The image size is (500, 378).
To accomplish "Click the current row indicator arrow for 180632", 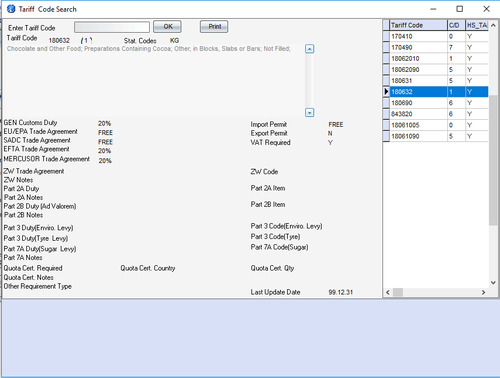I will pyautogui.click(x=386, y=91).
